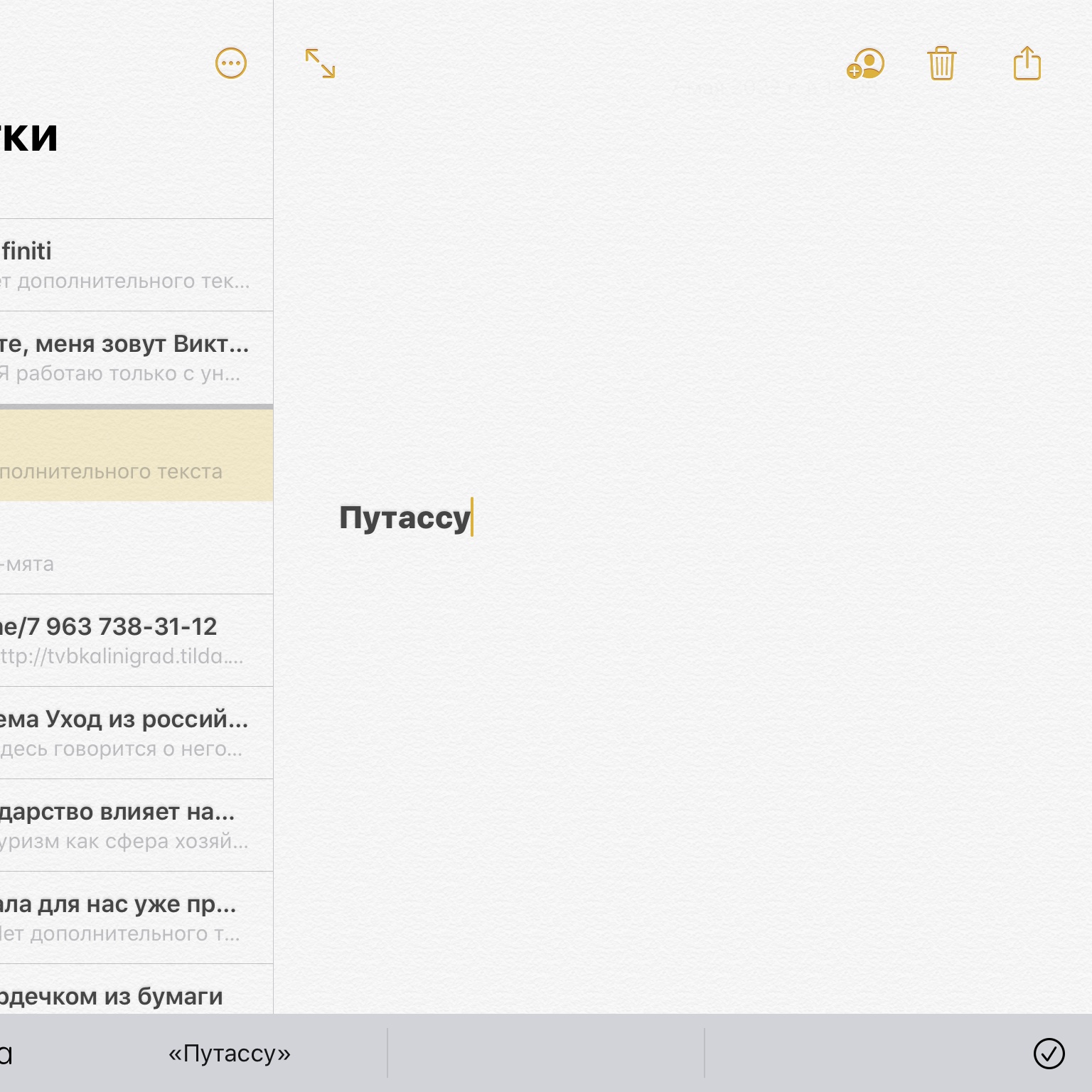Screen dimensions: 1092x1092
Task: Open the note with "мята" preview
Action: pyautogui.click(x=128, y=549)
